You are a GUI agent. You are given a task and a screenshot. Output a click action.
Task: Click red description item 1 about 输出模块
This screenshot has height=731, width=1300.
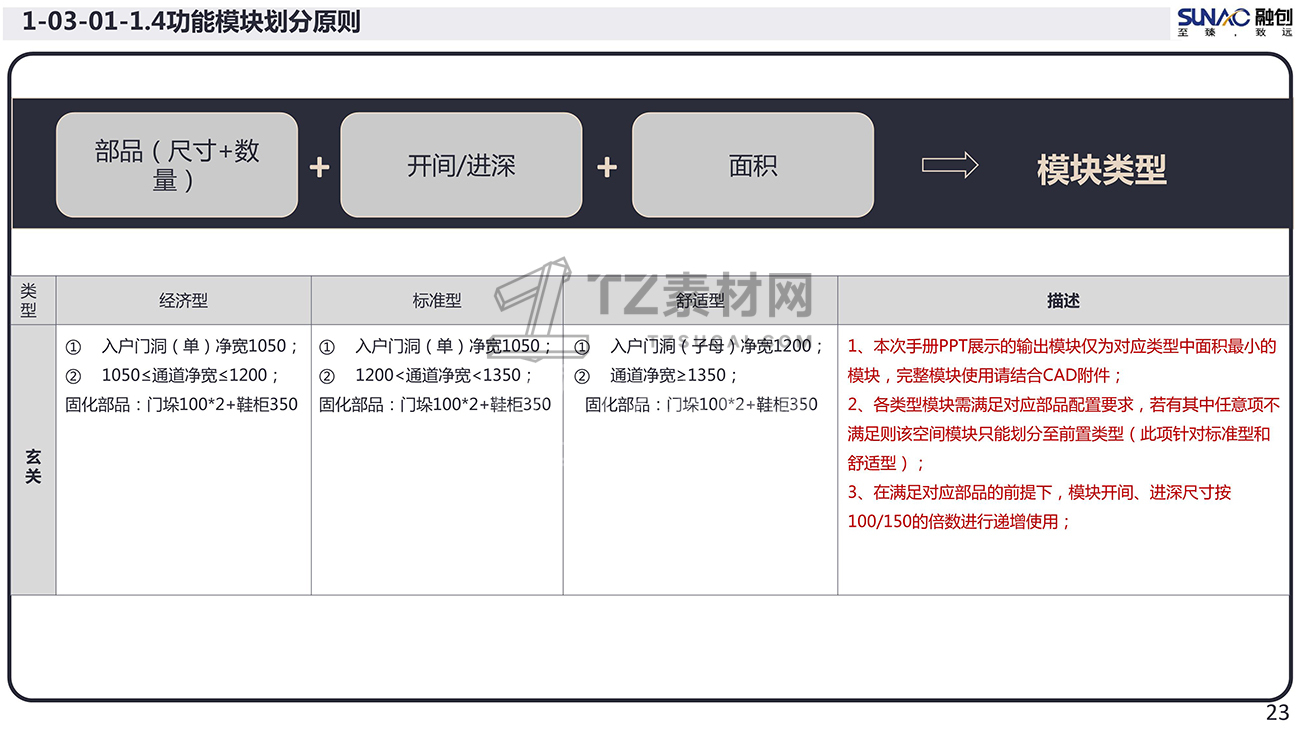[1062, 361]
